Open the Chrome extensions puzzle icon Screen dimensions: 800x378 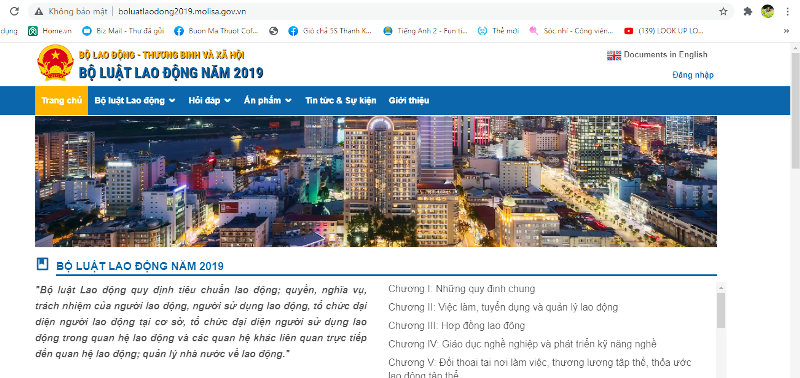pos(747,11)
